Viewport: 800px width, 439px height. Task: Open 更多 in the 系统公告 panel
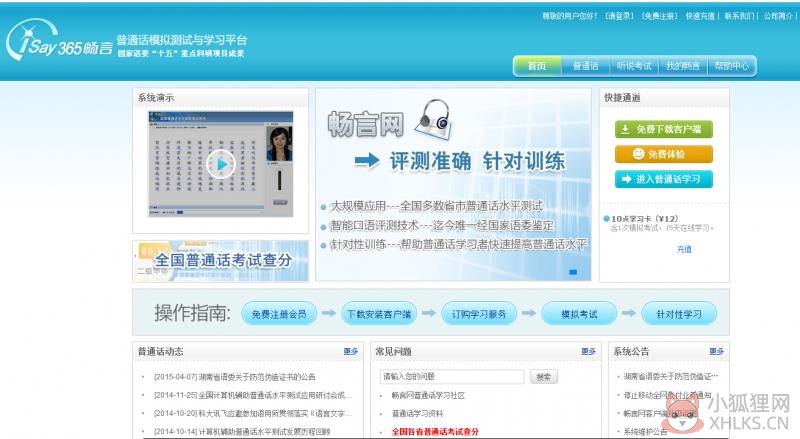click(716, 351)
